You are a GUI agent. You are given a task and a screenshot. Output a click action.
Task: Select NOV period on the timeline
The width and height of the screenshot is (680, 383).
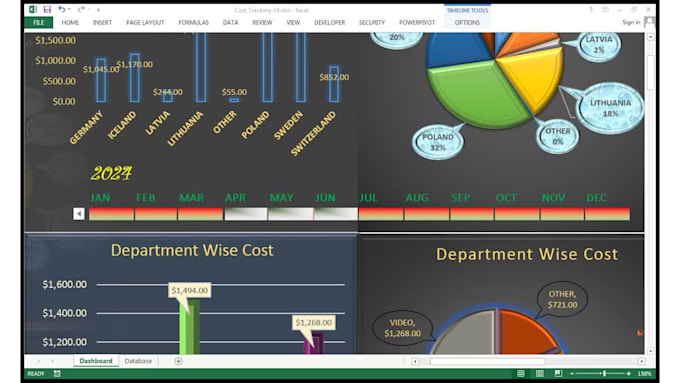(562, 214)
